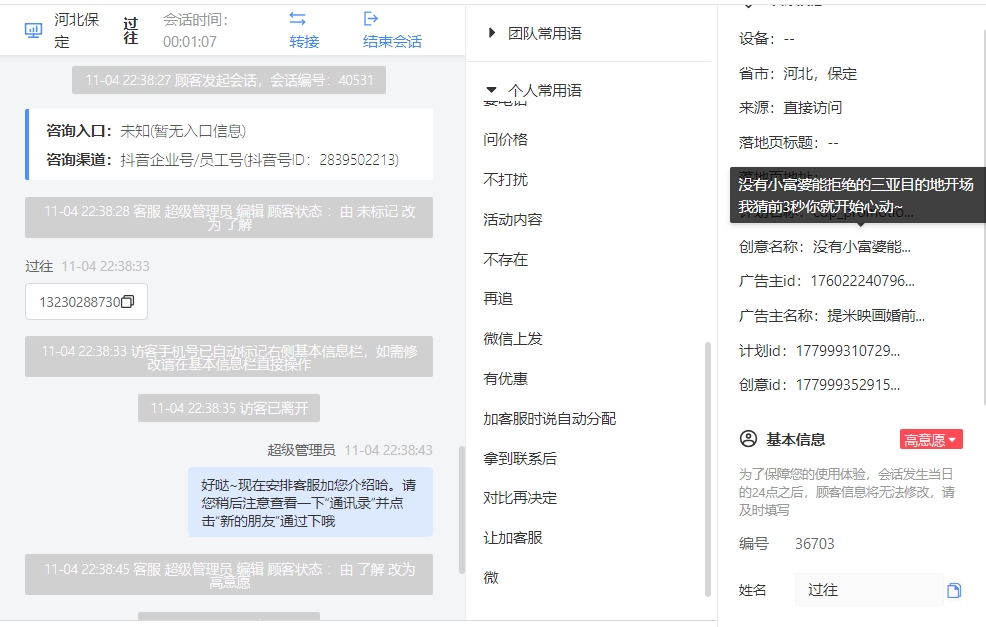Select the 活动内容 quick phrase
986x627 pixels.
click(512, 219)
